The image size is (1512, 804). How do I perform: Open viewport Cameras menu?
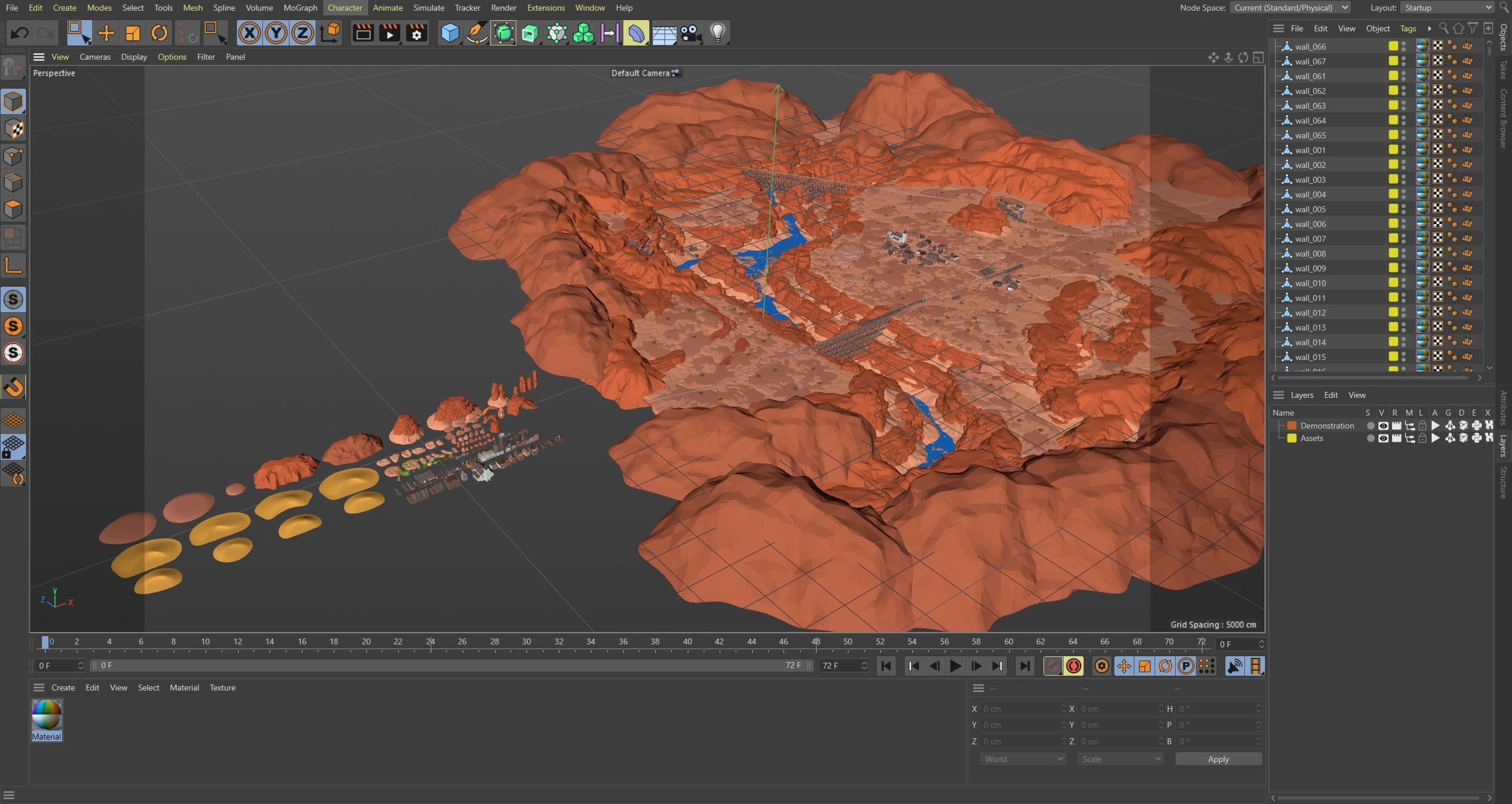95,57
